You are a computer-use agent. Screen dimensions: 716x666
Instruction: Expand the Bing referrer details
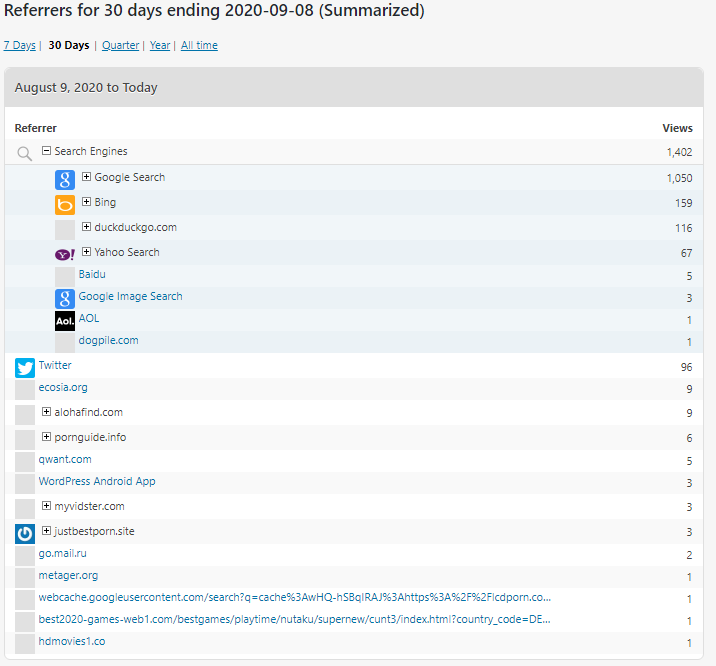coord(86,202)
